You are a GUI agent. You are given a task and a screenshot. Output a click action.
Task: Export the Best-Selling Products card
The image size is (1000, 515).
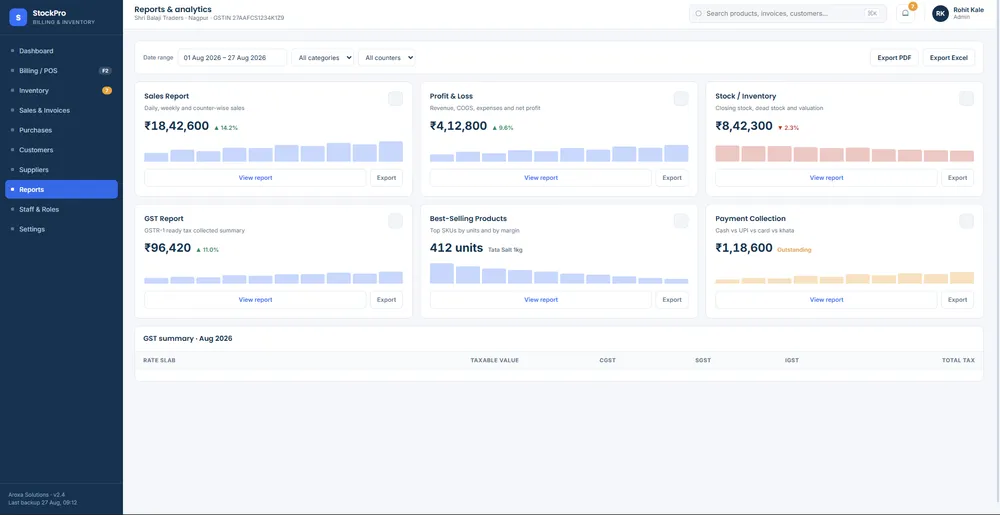672,300
